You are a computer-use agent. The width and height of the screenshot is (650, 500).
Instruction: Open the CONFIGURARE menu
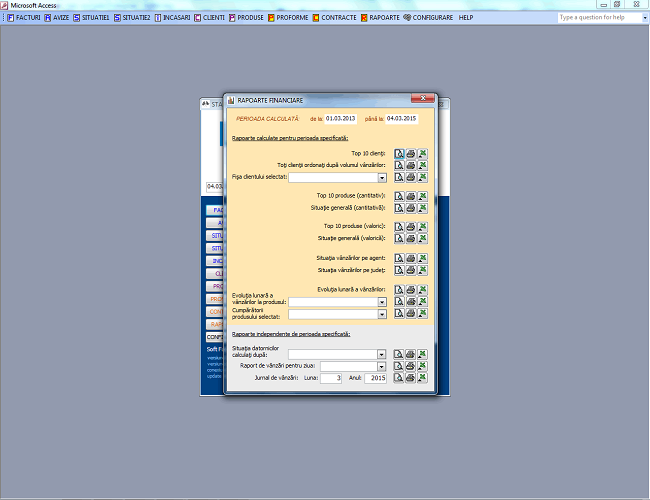(428, 18)
